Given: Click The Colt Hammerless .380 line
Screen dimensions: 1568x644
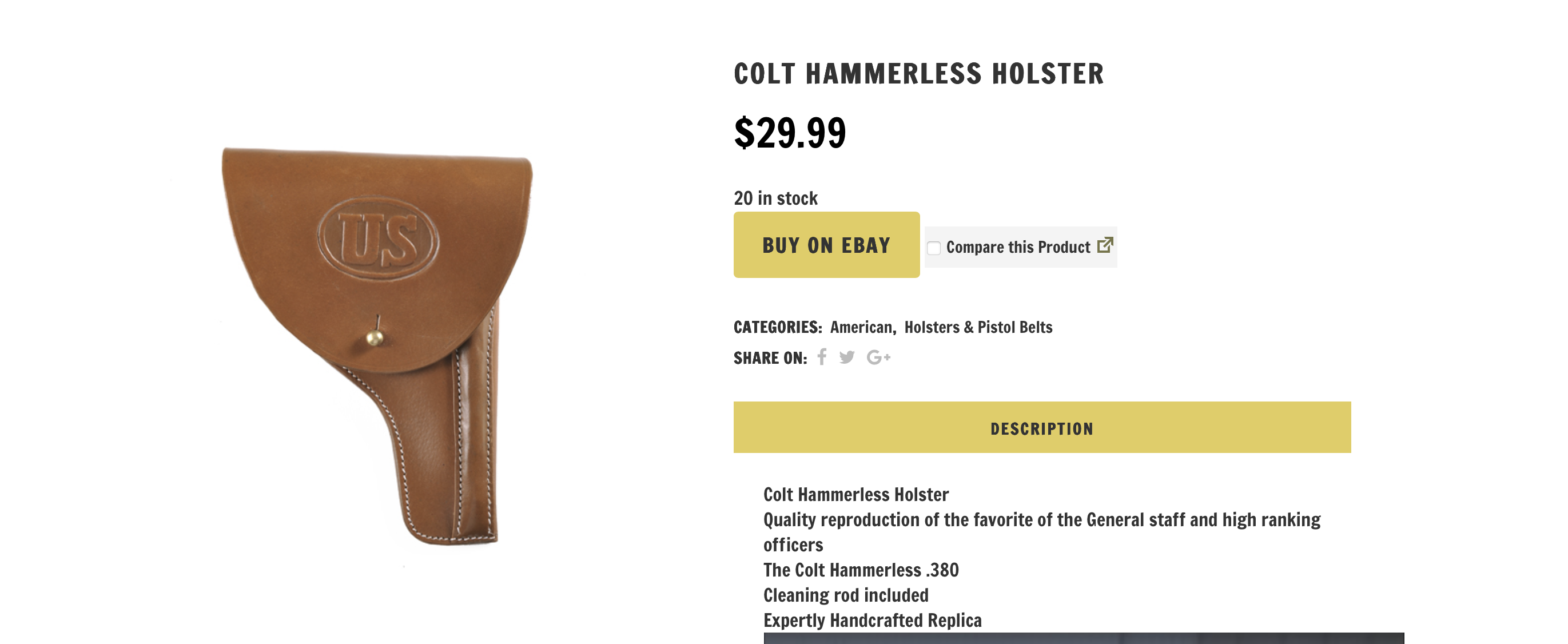Looking at the screenshot, I should click(x=861, y=570).
